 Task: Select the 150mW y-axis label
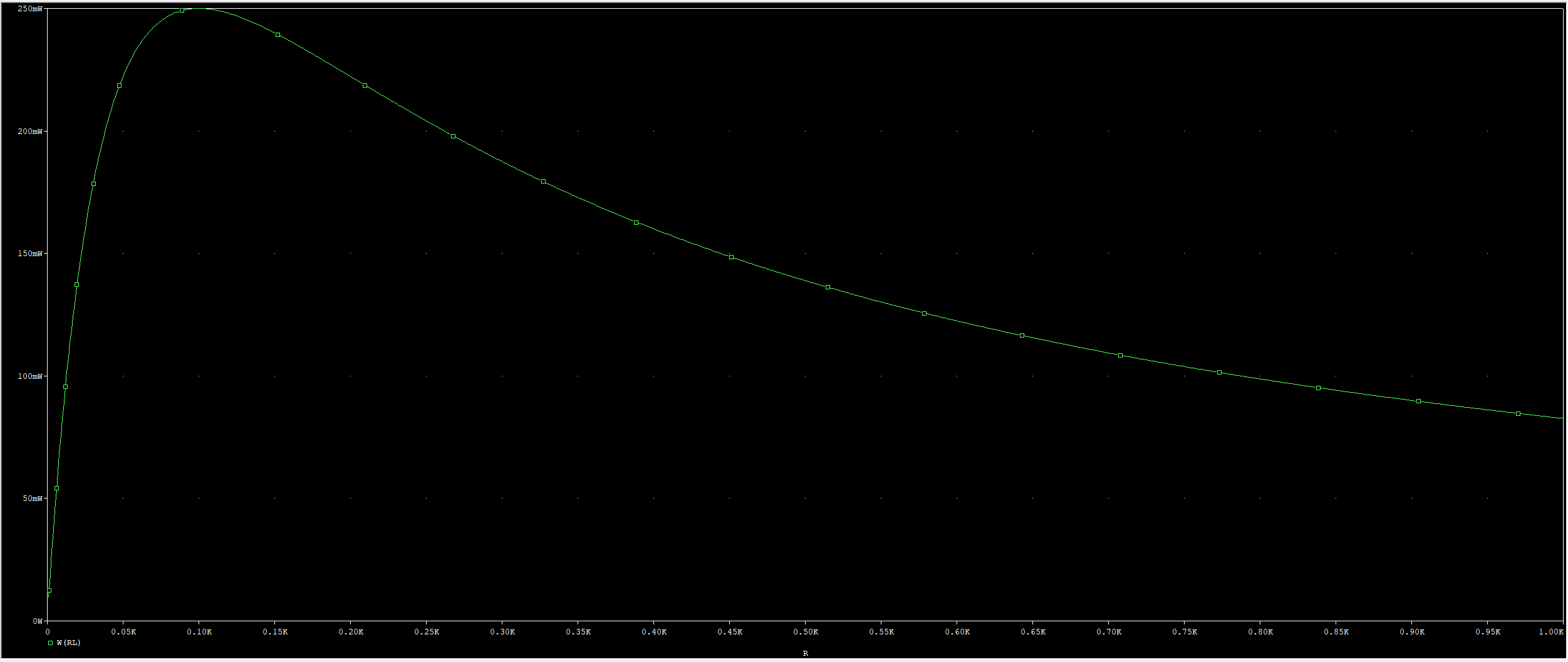point(30,254)
